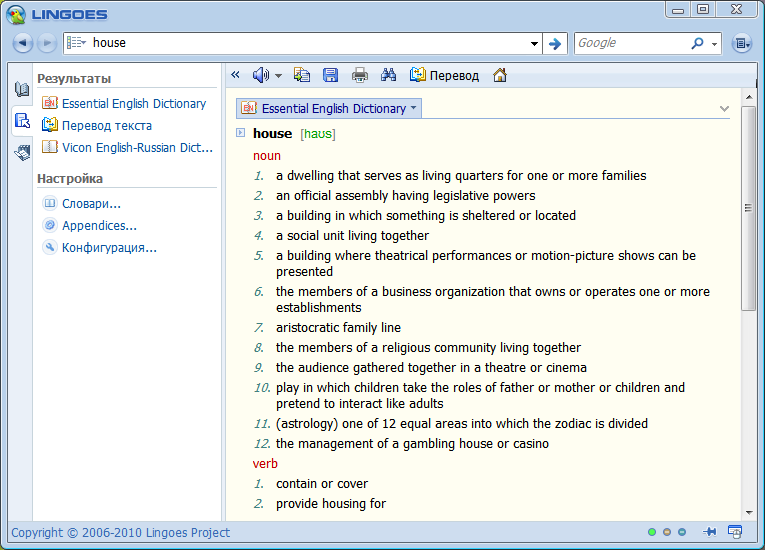Save the entry with the floppy disk icon

331,75
